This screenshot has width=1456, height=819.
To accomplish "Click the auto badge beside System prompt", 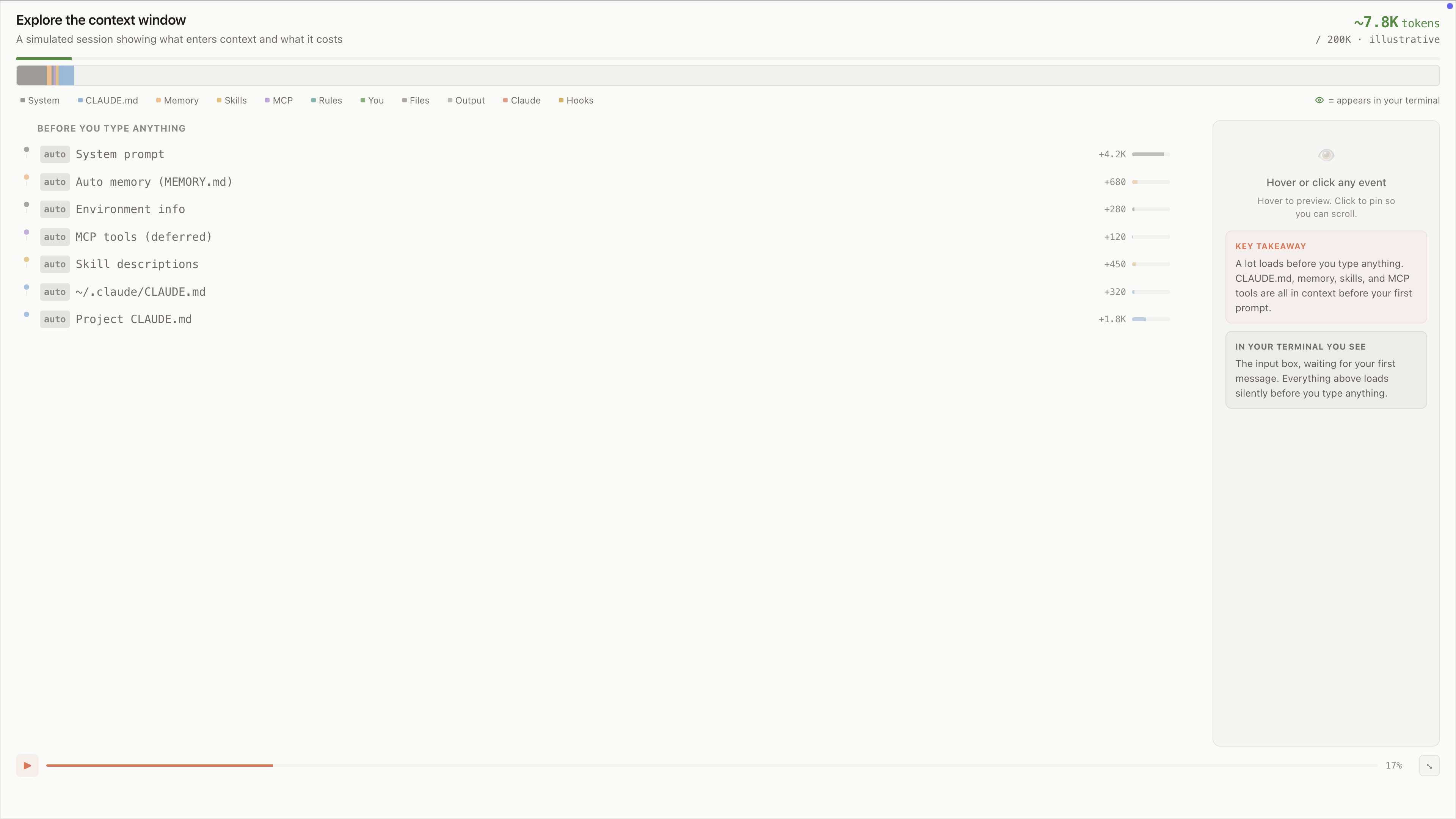I will click(x=55, y=154).
